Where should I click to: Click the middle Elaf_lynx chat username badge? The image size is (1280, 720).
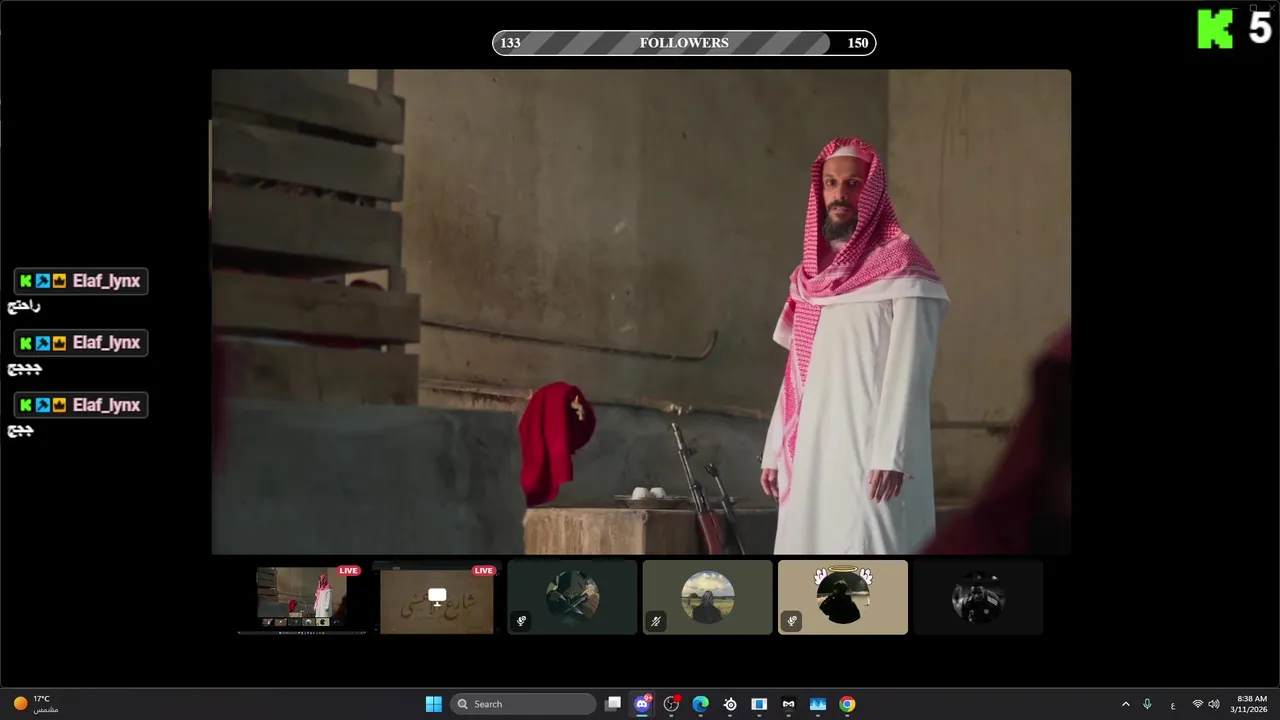[81, 343]
